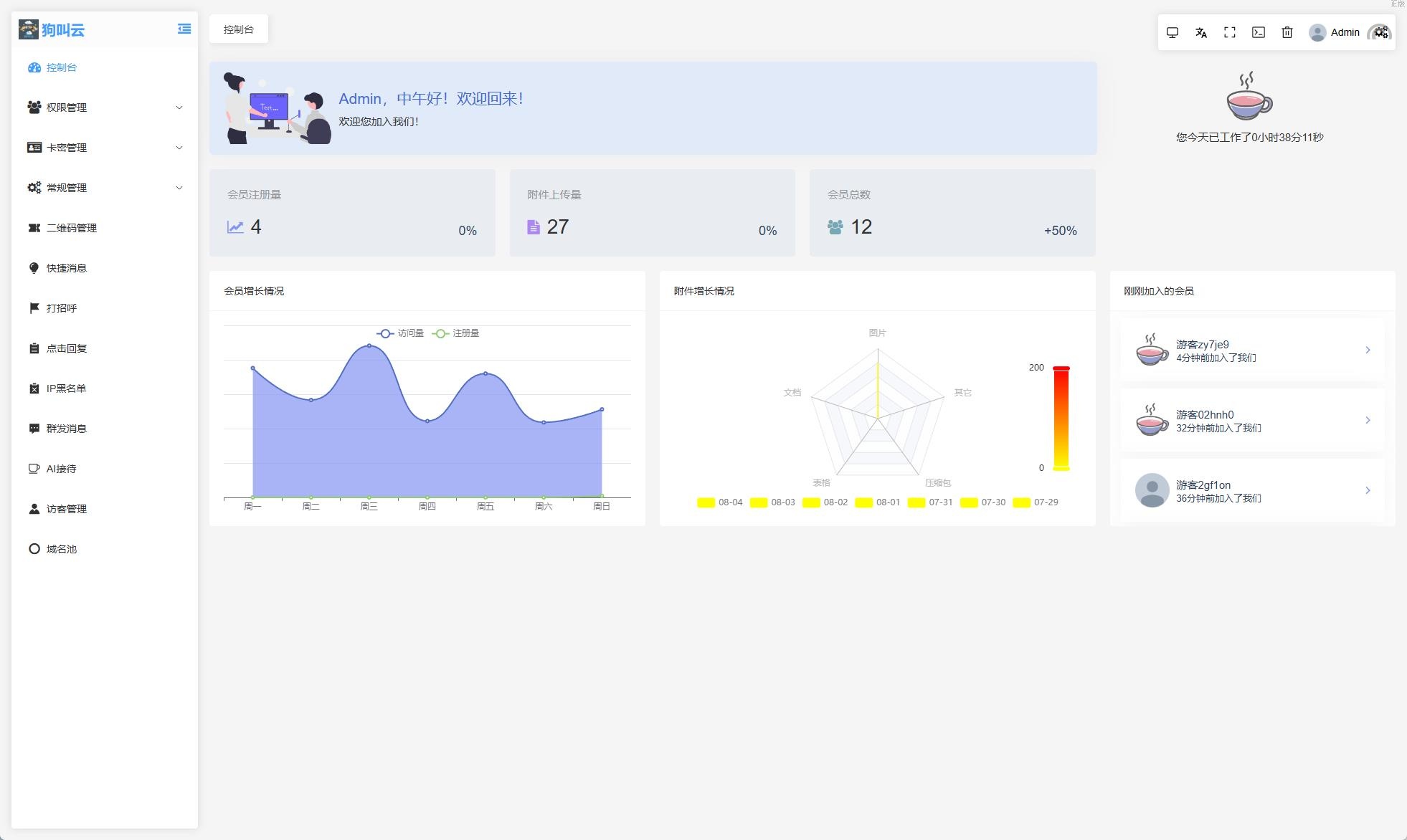Click the 狗叫云 logo

(x=52, y=29)
